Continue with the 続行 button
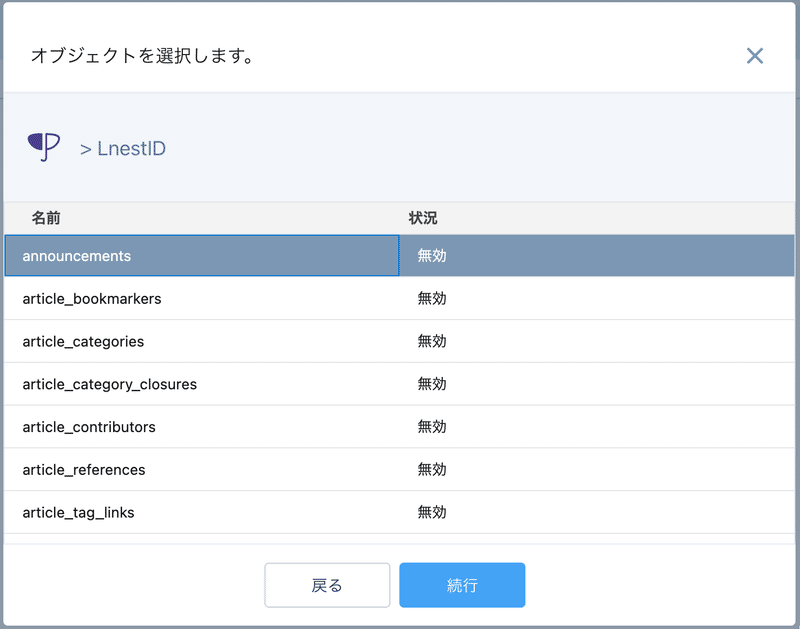 462,585
